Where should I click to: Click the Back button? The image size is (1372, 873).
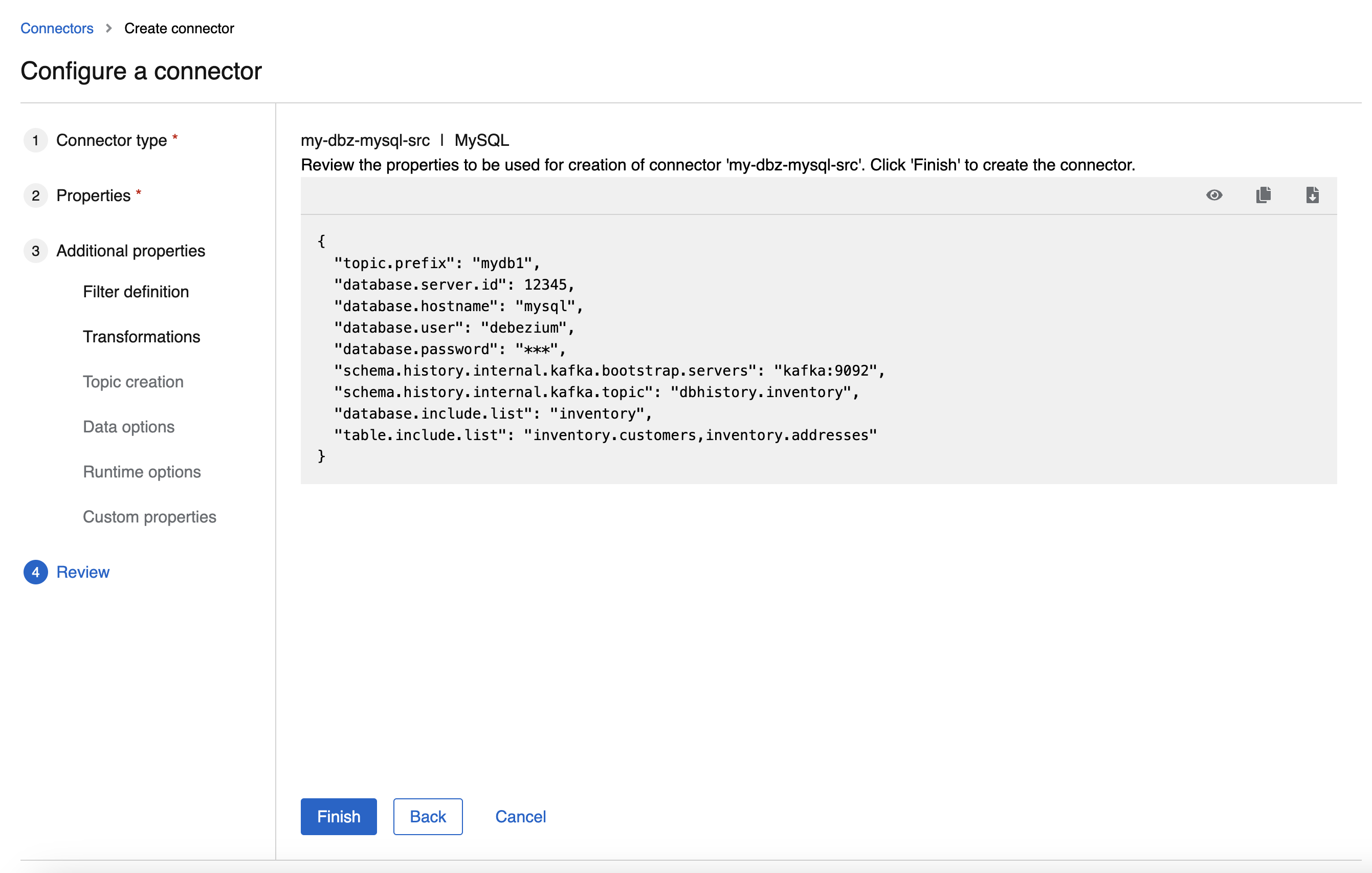click(x=427, y=817)
